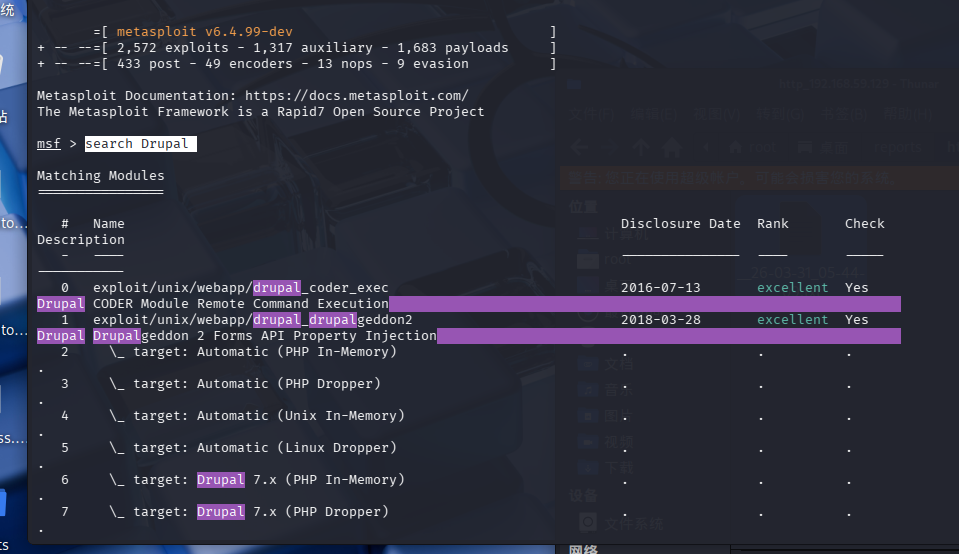This screenshot has height=554, width=959.
Task: Click the Home icon in Thunar toolbar
Action: (672, 147)
